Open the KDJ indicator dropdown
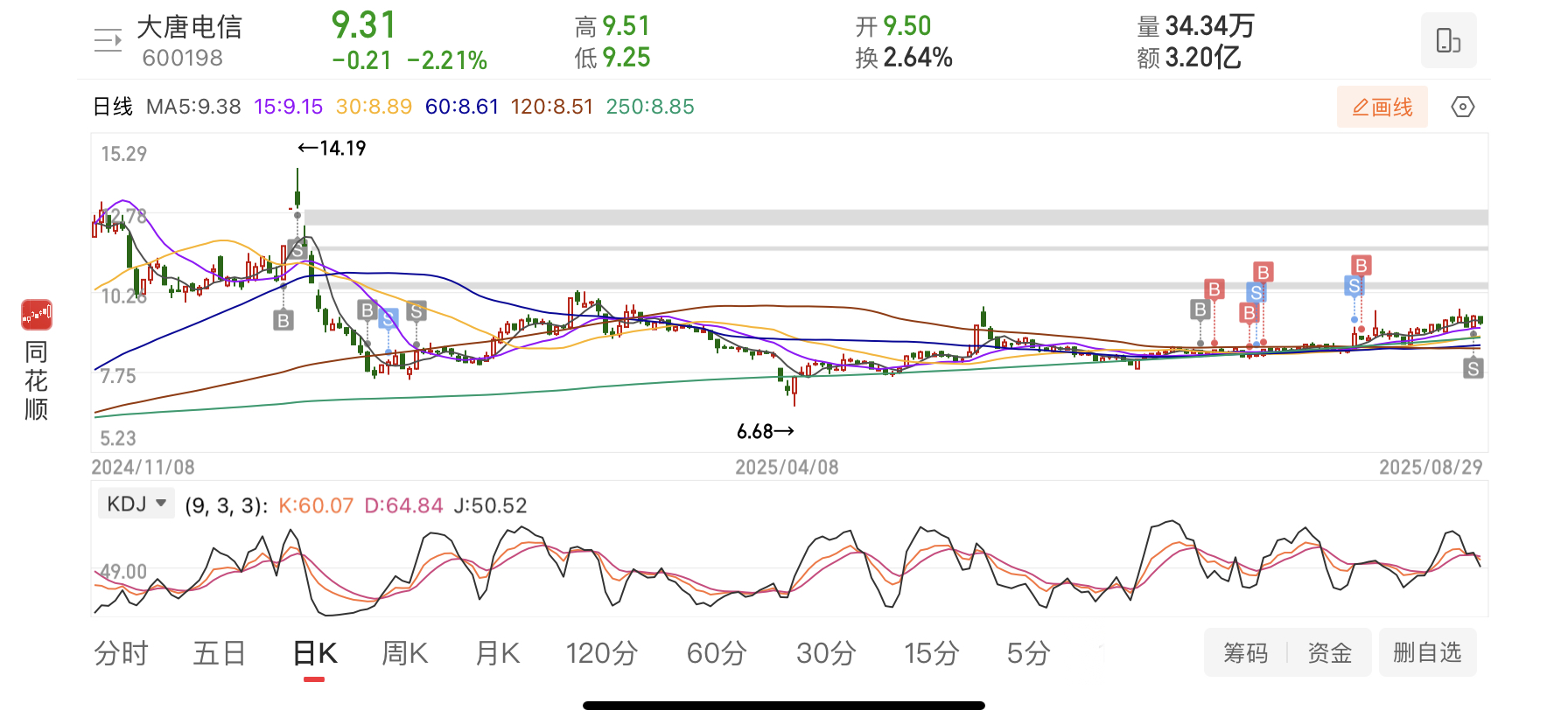 136,504
